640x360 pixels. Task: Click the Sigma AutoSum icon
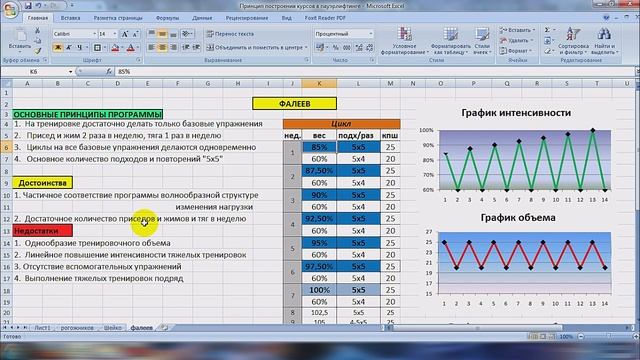click(547, 30)
